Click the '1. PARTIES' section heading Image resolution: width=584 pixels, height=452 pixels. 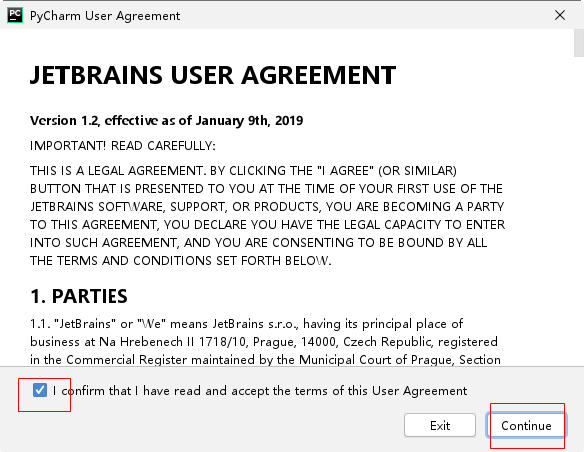pos(79,296)
